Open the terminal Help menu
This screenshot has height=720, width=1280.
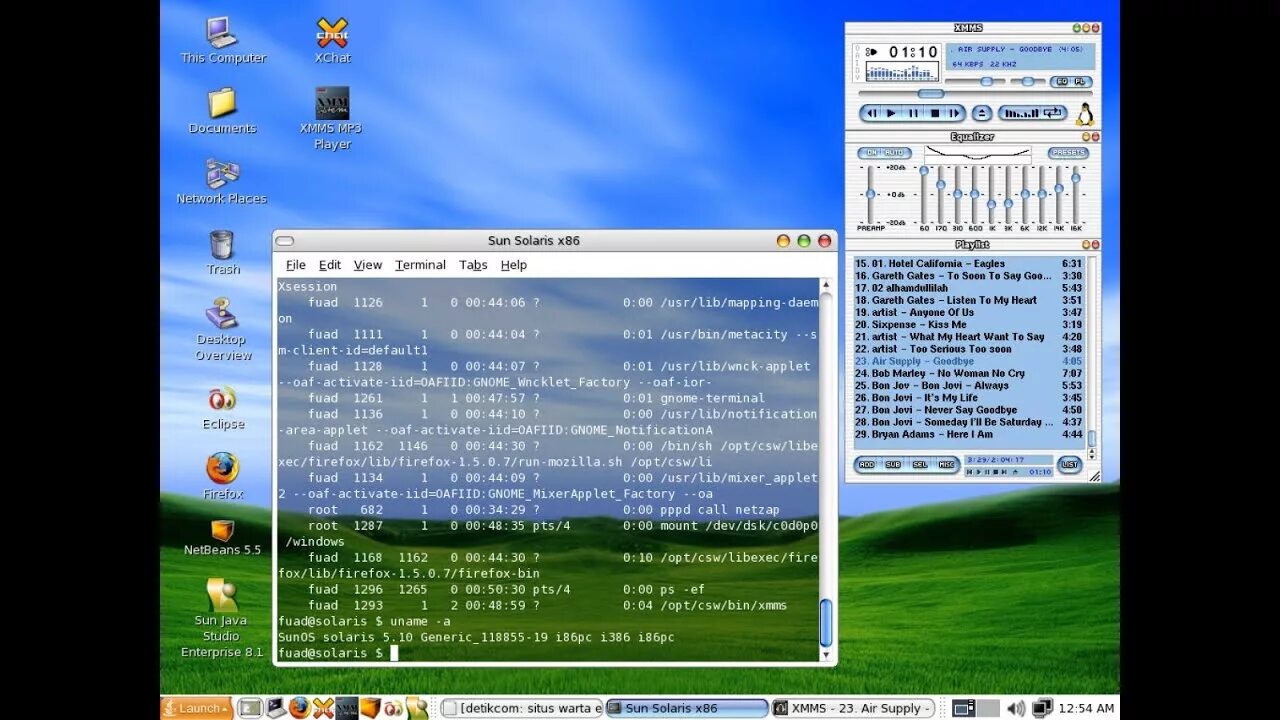coord(514,265)
